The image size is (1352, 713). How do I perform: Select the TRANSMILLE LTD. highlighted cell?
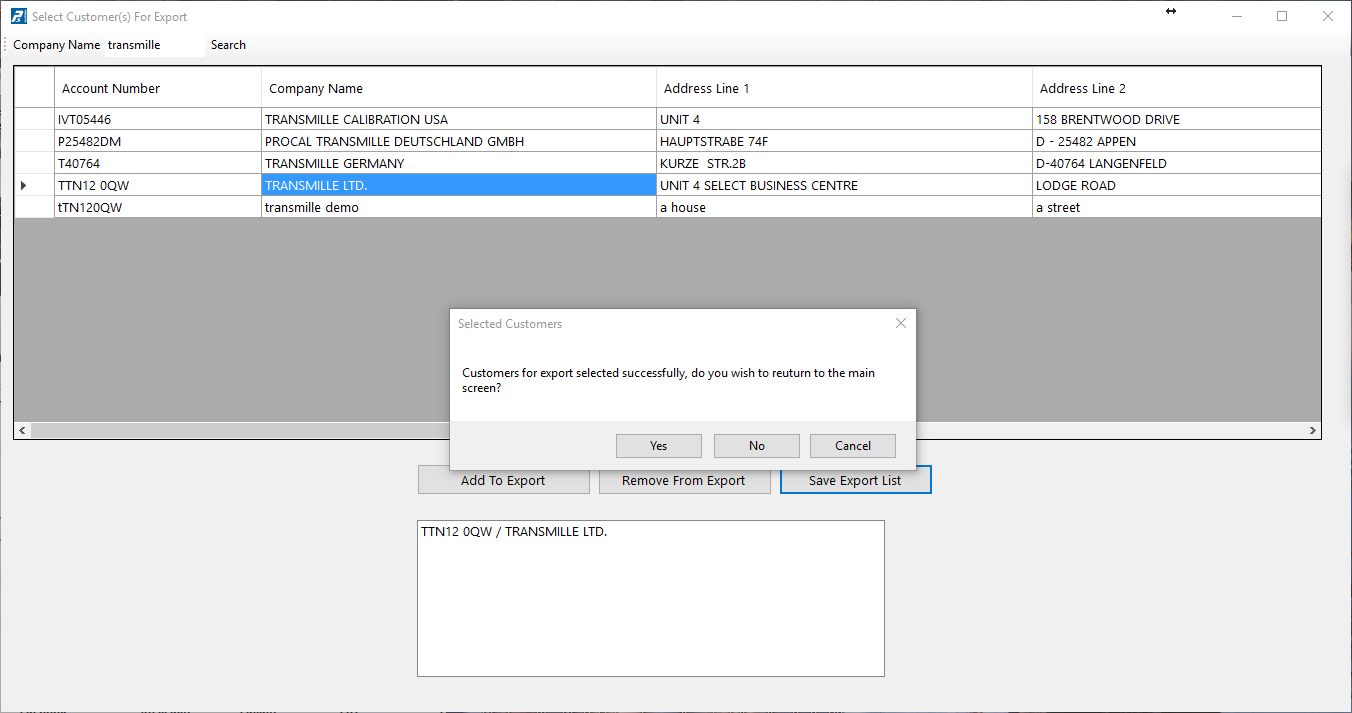coord(459,186)
